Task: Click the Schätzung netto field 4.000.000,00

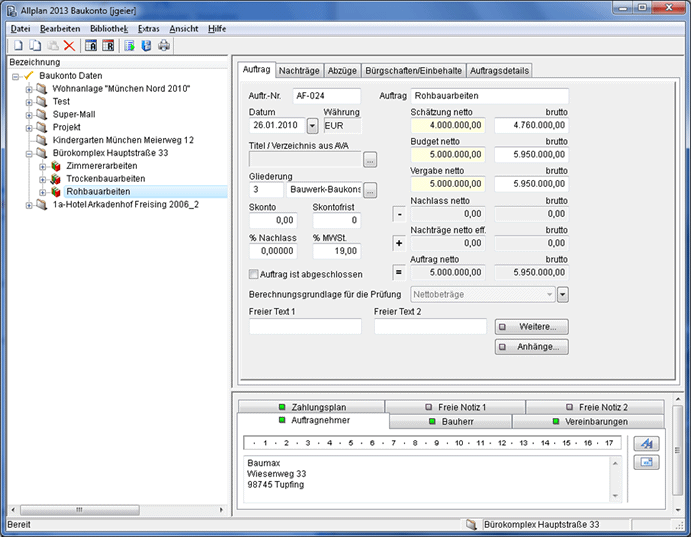Action: click(448, 126)
